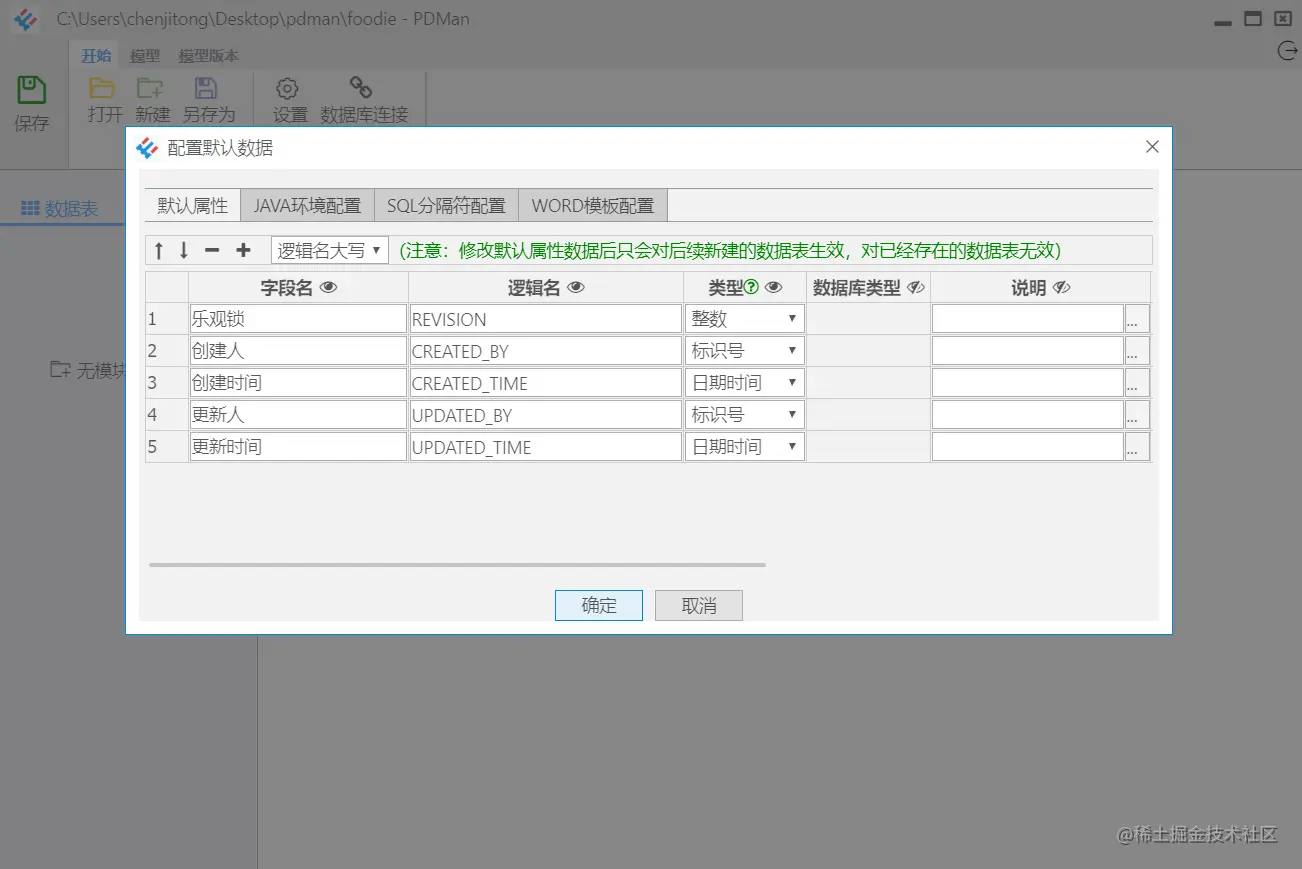Viewport: 1302px width, 869px height.
Task: Switch to the WORD模板配置 tab
Action: point(593,205)
